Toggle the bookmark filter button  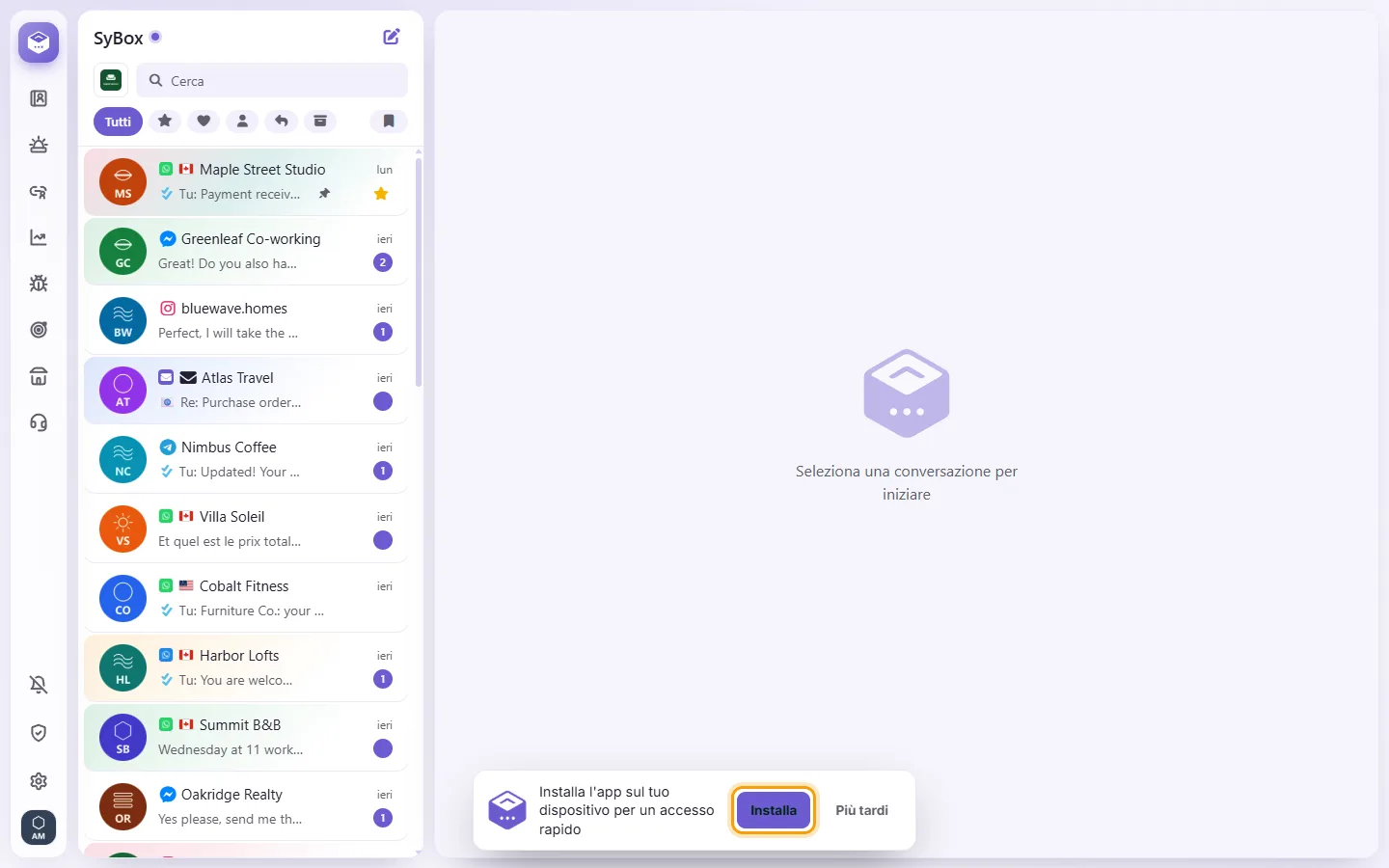389,121
